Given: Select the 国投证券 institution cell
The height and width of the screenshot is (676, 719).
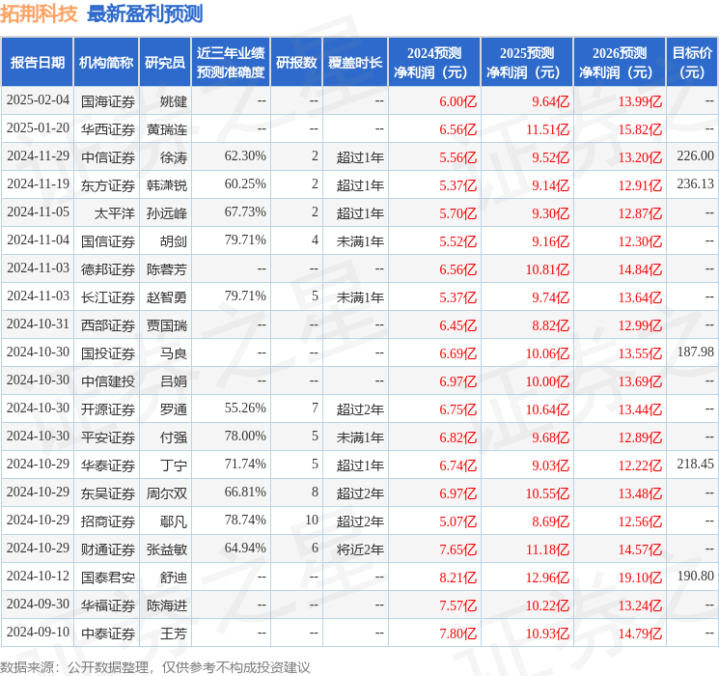Looking at the screenshot, I should (x=108, y=353).
